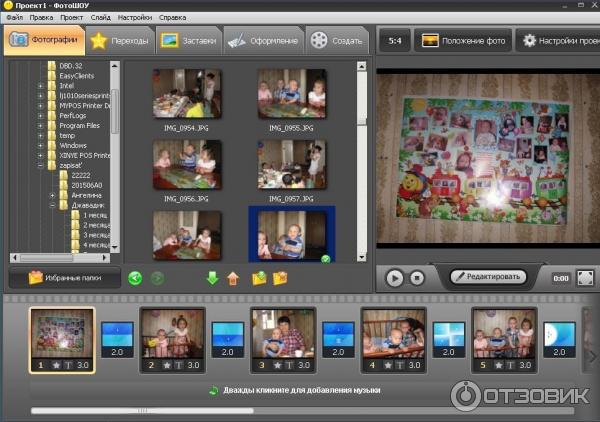
Task: Expand the Intel folder node
Action: pos(41,86)
